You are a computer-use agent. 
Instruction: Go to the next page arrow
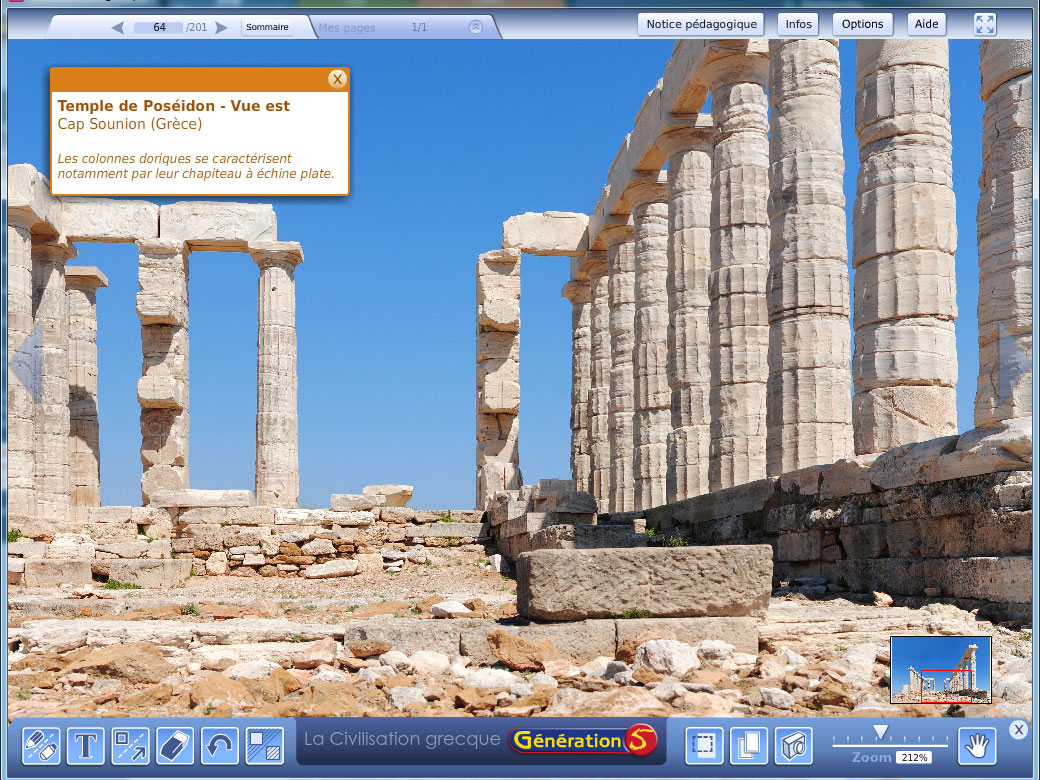point(221,28)
